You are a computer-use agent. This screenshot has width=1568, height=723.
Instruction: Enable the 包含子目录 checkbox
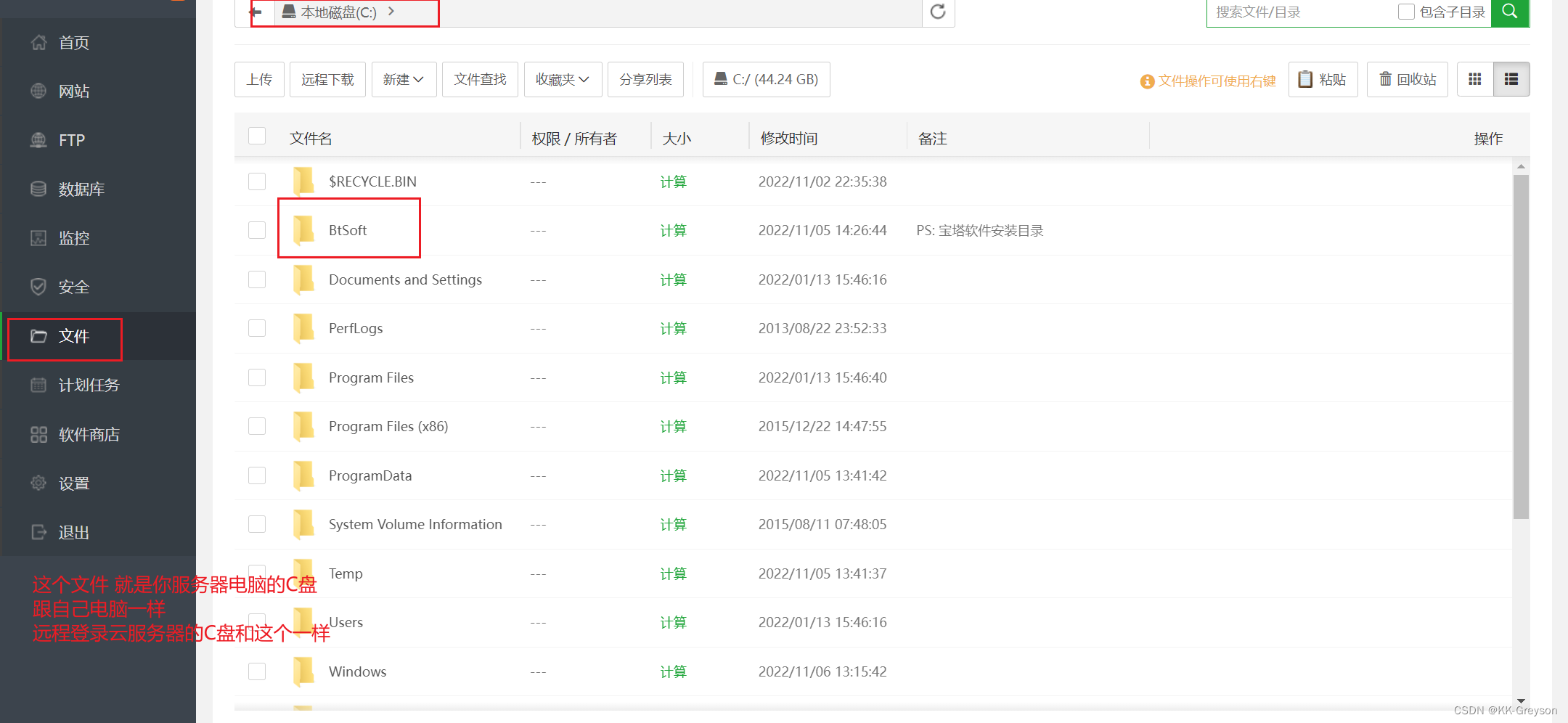point(1406,12)
